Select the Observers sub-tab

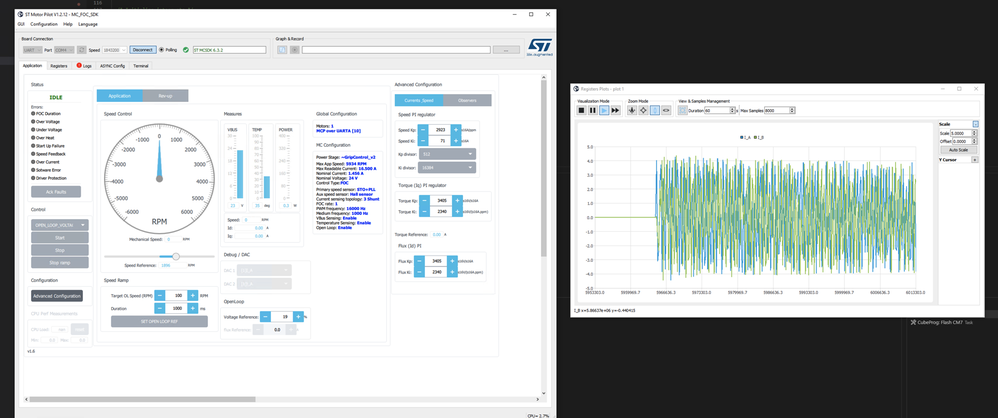click(x=467, y=100)
